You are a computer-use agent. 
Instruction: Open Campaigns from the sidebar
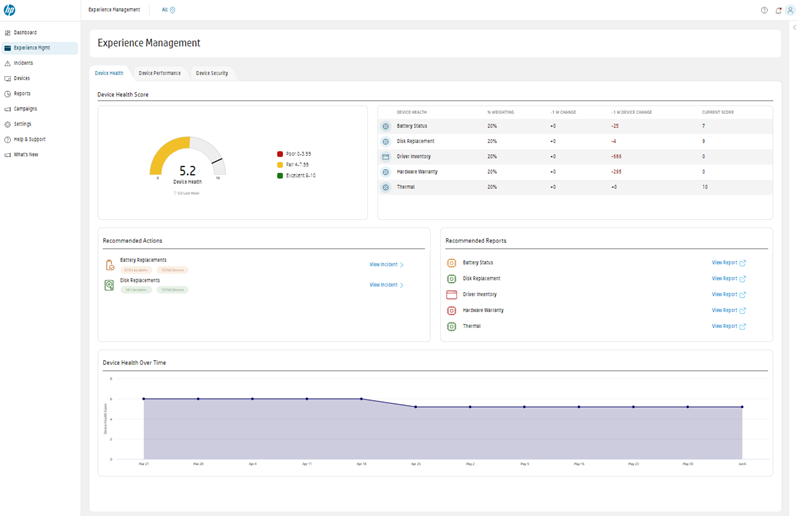(25, 109)
